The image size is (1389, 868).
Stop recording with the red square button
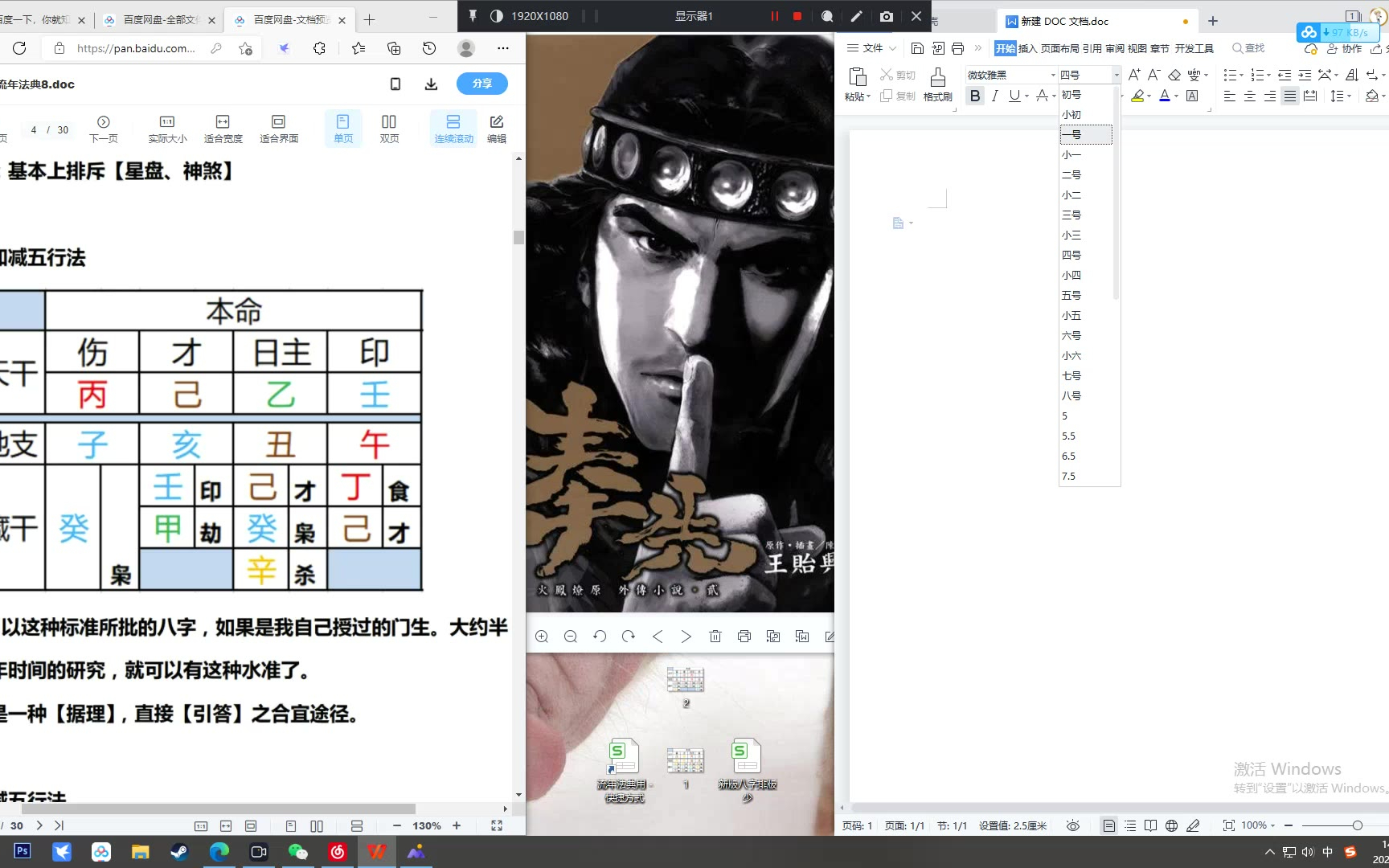[797, 16]
